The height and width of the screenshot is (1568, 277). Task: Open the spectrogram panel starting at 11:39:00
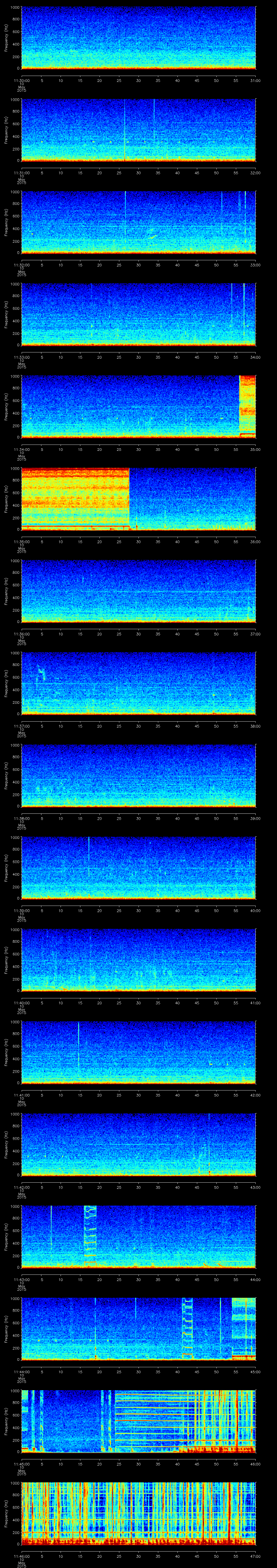(138, 868)
